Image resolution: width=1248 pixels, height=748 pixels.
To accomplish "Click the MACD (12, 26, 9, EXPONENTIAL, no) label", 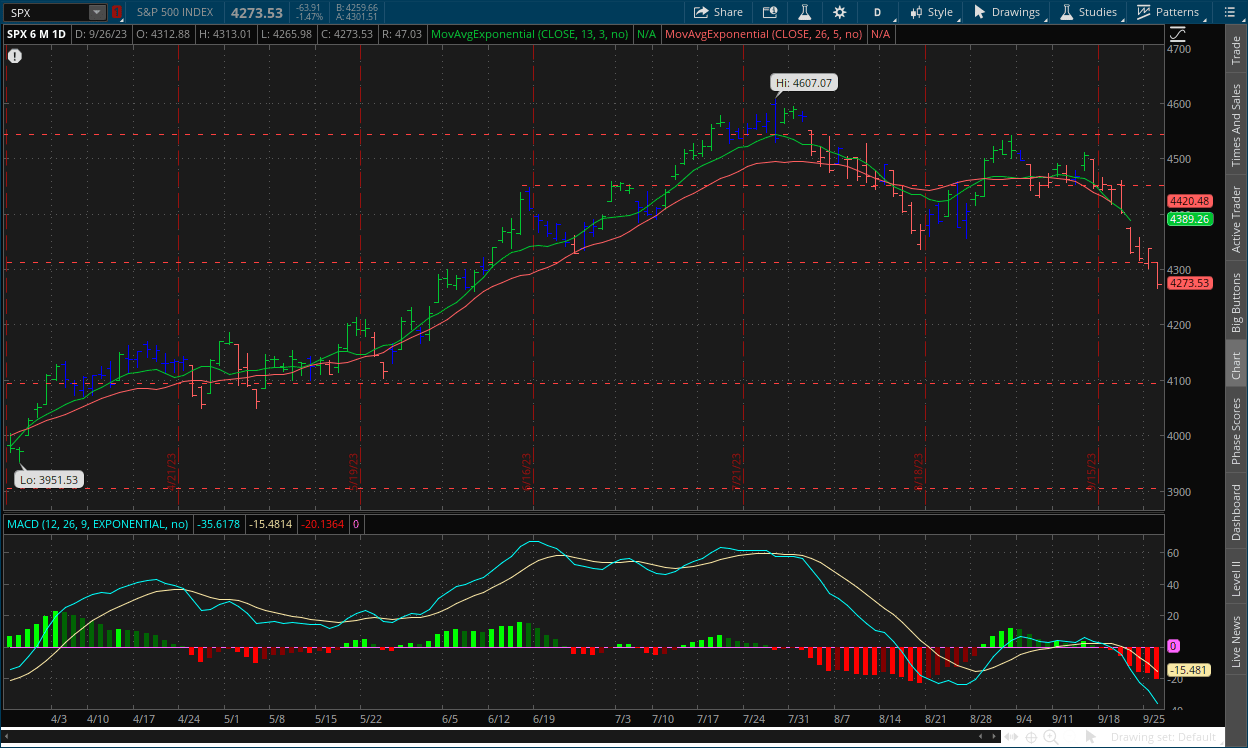I will point(98,524).
